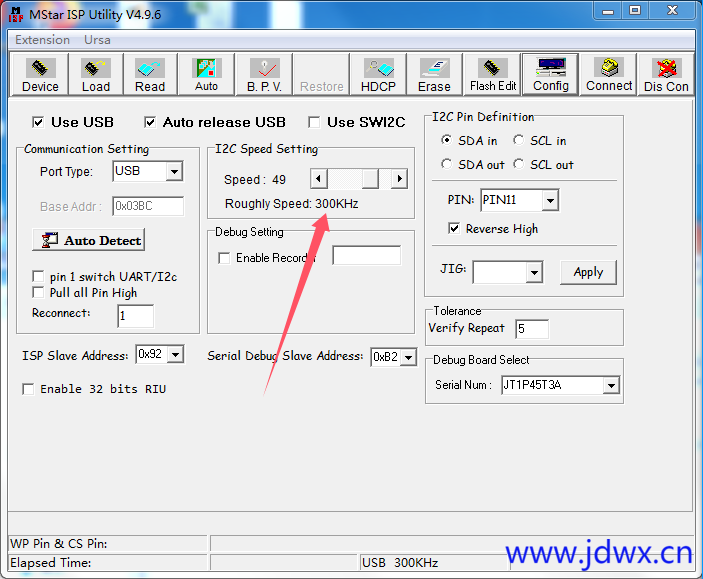Choose the SDA out radio button
The image size is (703, 579).
click(446, 164)
